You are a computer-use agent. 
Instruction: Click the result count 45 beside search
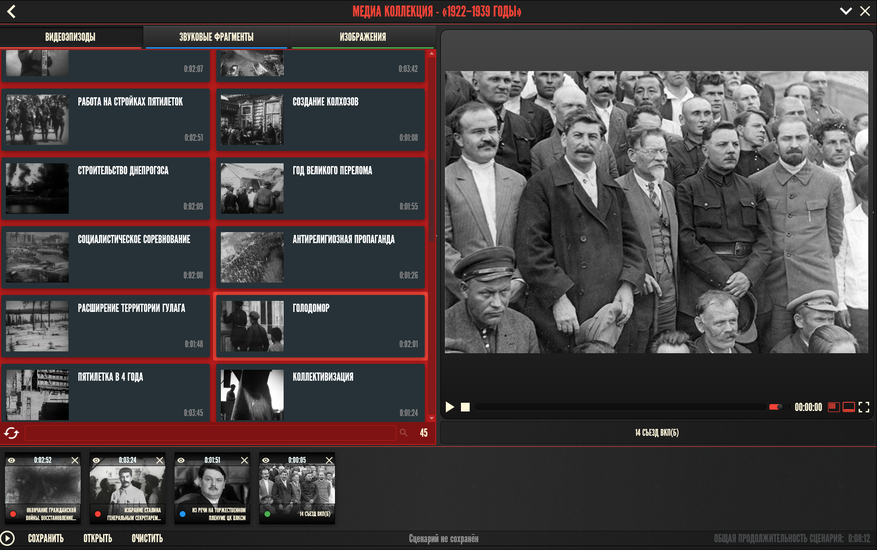tap(423, 433)
